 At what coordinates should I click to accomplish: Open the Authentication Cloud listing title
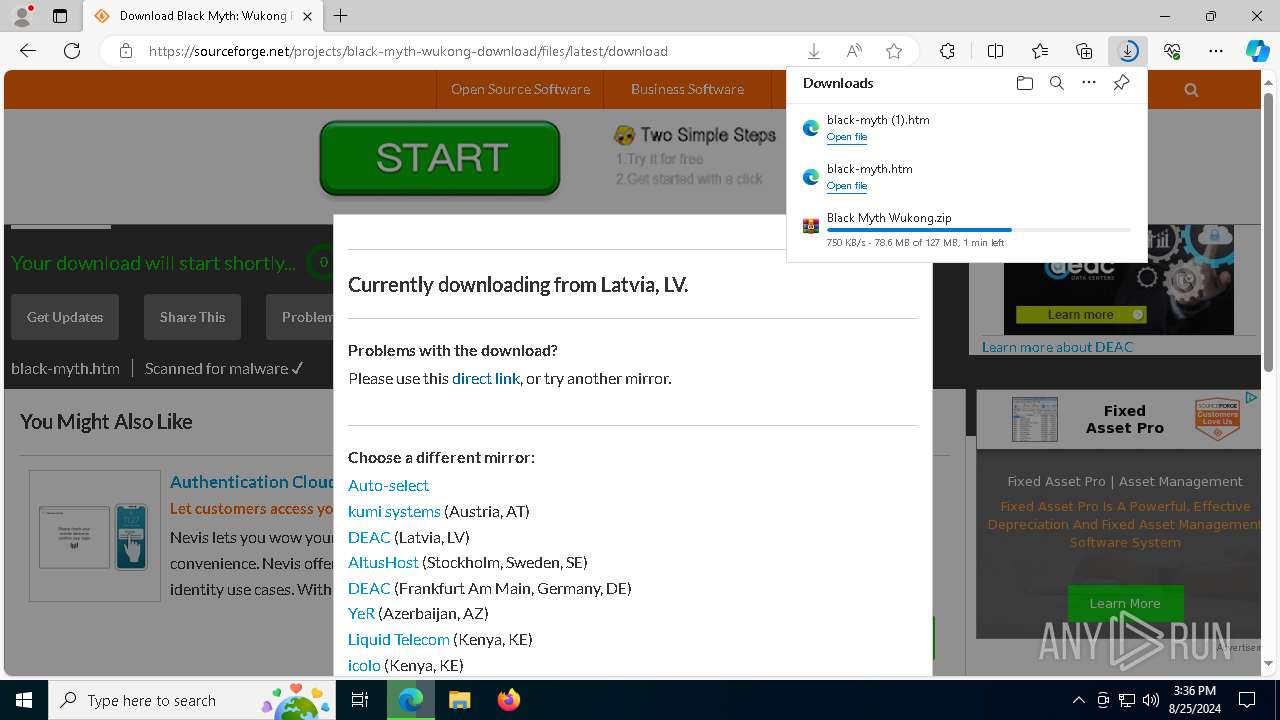(x=252, y=482)
